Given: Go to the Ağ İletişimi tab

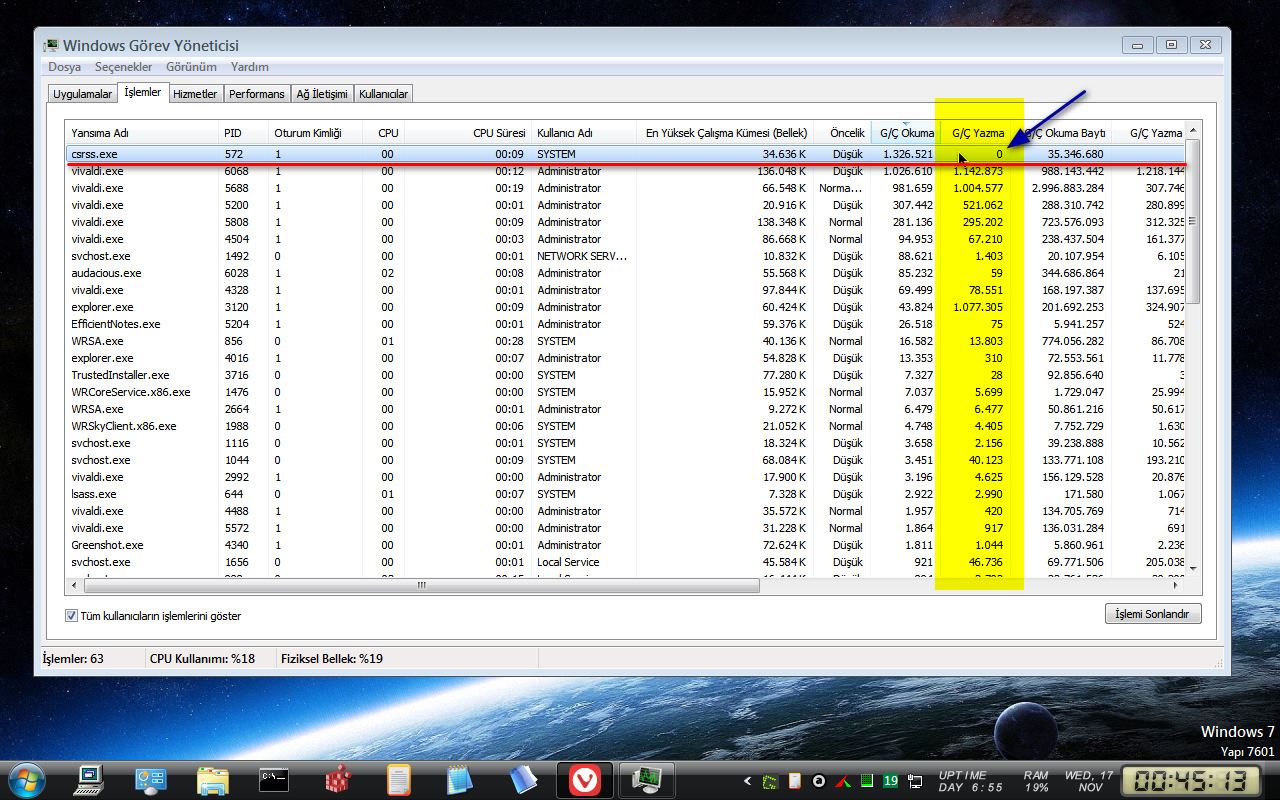Looking at the screenshot, I should pyautogui.click(x=322, y=94).
